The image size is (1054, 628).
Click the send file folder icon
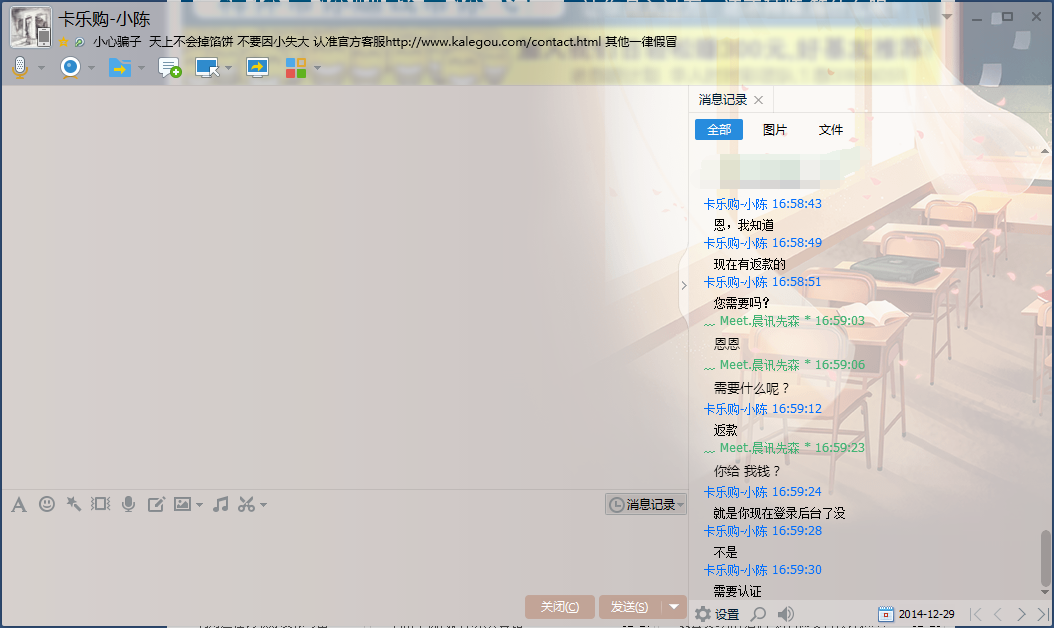[119, 68]
